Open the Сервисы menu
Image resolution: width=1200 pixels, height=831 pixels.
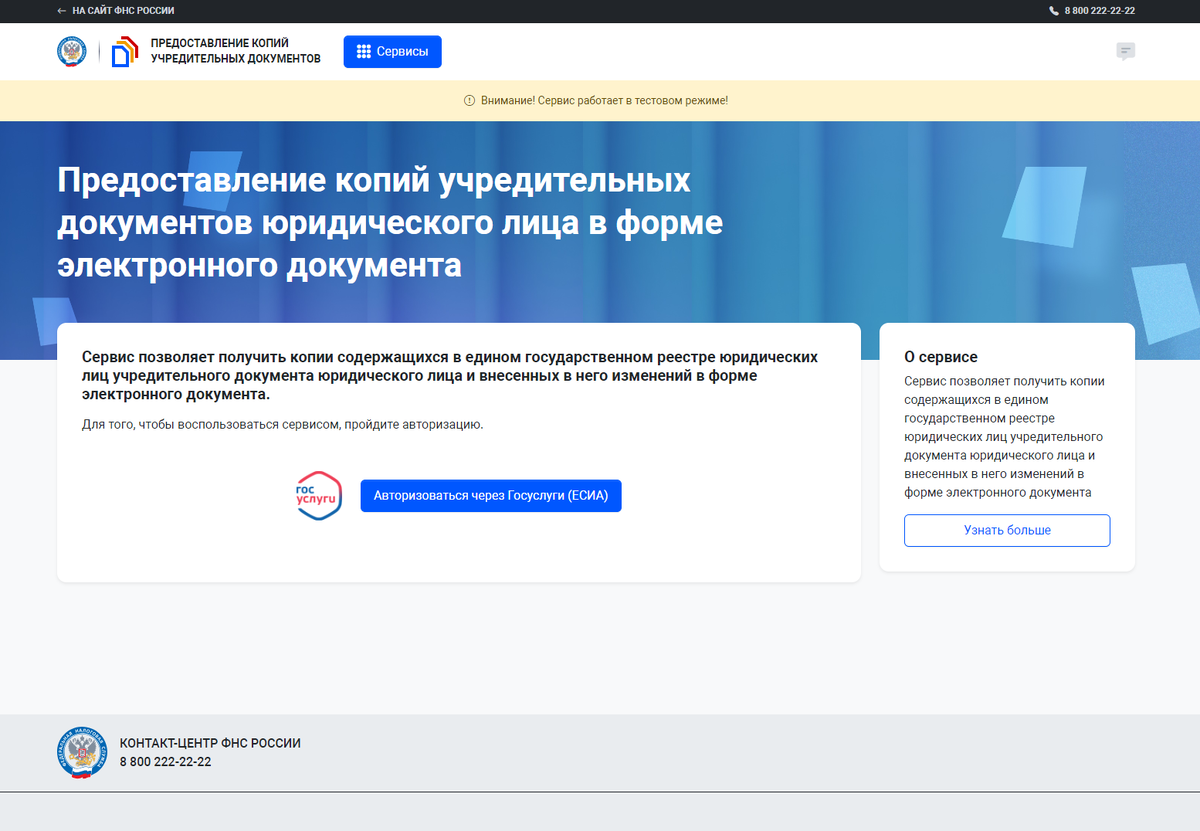tap(392, 51)
